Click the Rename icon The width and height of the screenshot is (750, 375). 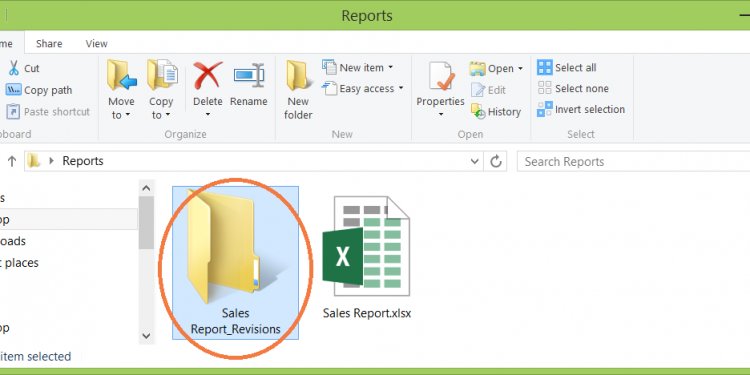[249, 75]
